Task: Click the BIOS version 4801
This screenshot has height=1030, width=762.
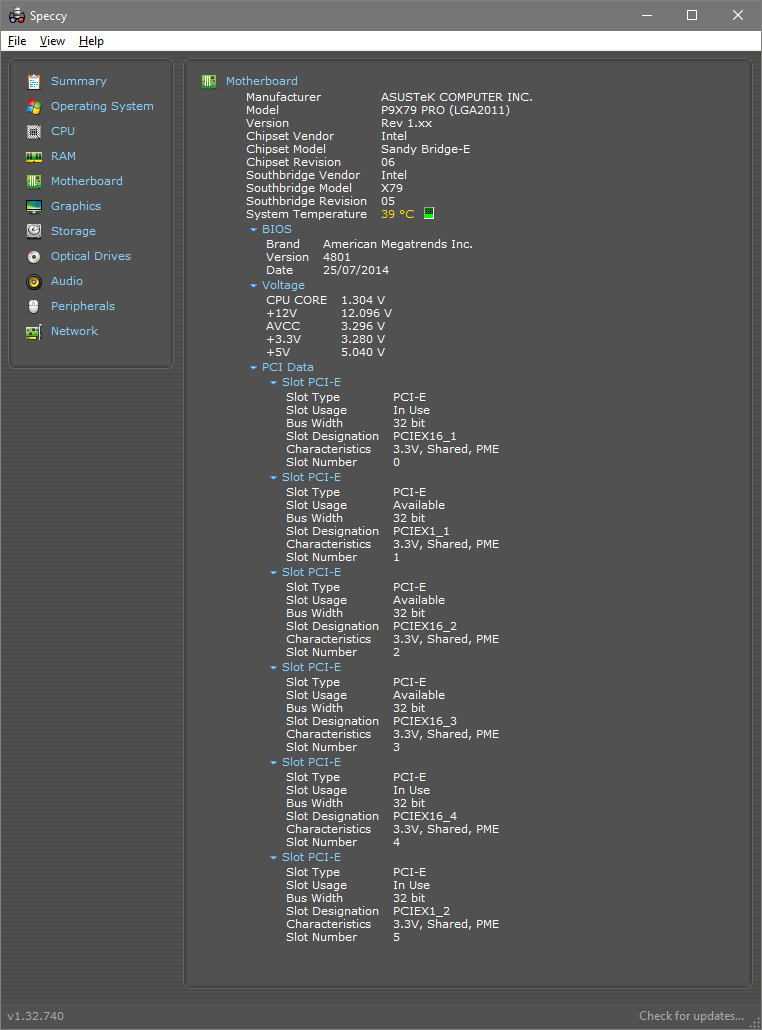Action: tap(336, 257)
